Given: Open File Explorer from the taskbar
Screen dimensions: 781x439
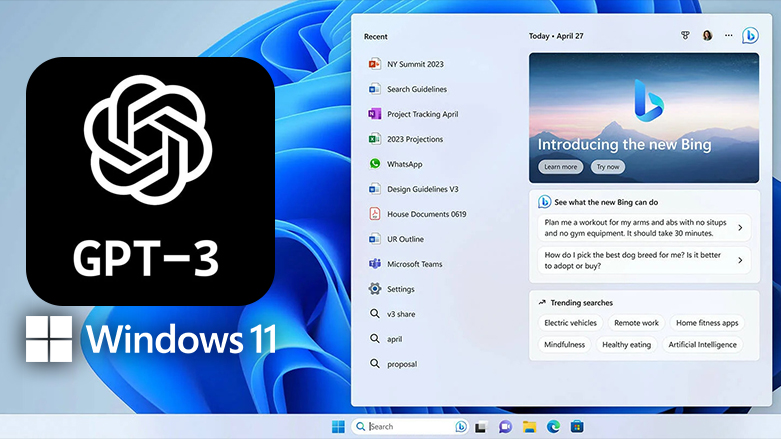Looking at the screenshot, I should [529, 427].
